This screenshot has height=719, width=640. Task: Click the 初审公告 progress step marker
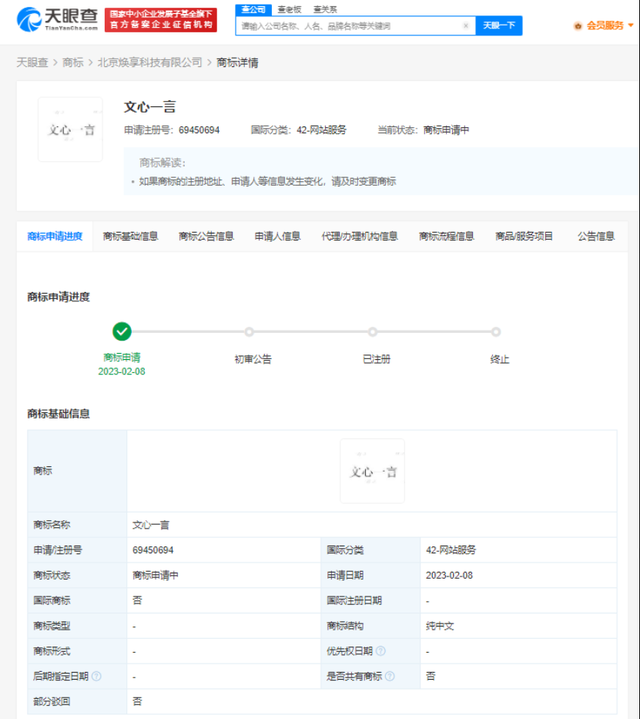tap(249, 332)
